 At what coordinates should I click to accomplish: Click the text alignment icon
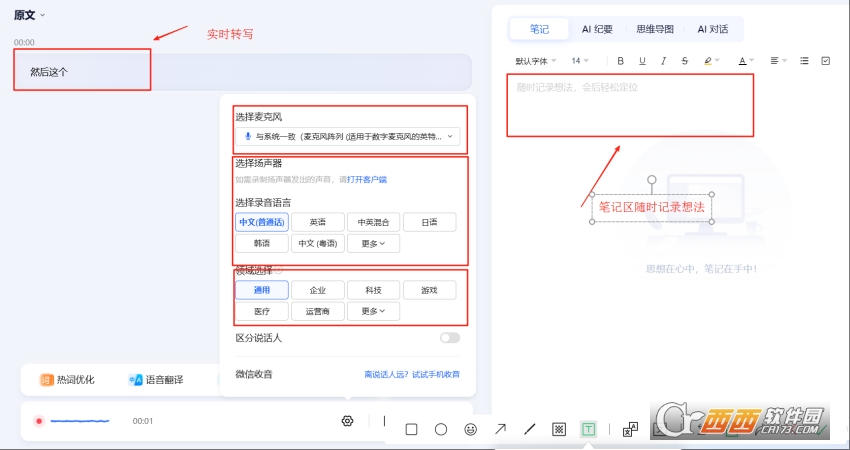point(775,61)
